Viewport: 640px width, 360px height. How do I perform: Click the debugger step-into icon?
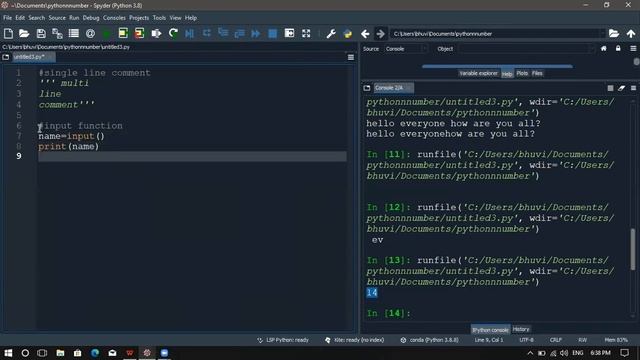[223, 33]
